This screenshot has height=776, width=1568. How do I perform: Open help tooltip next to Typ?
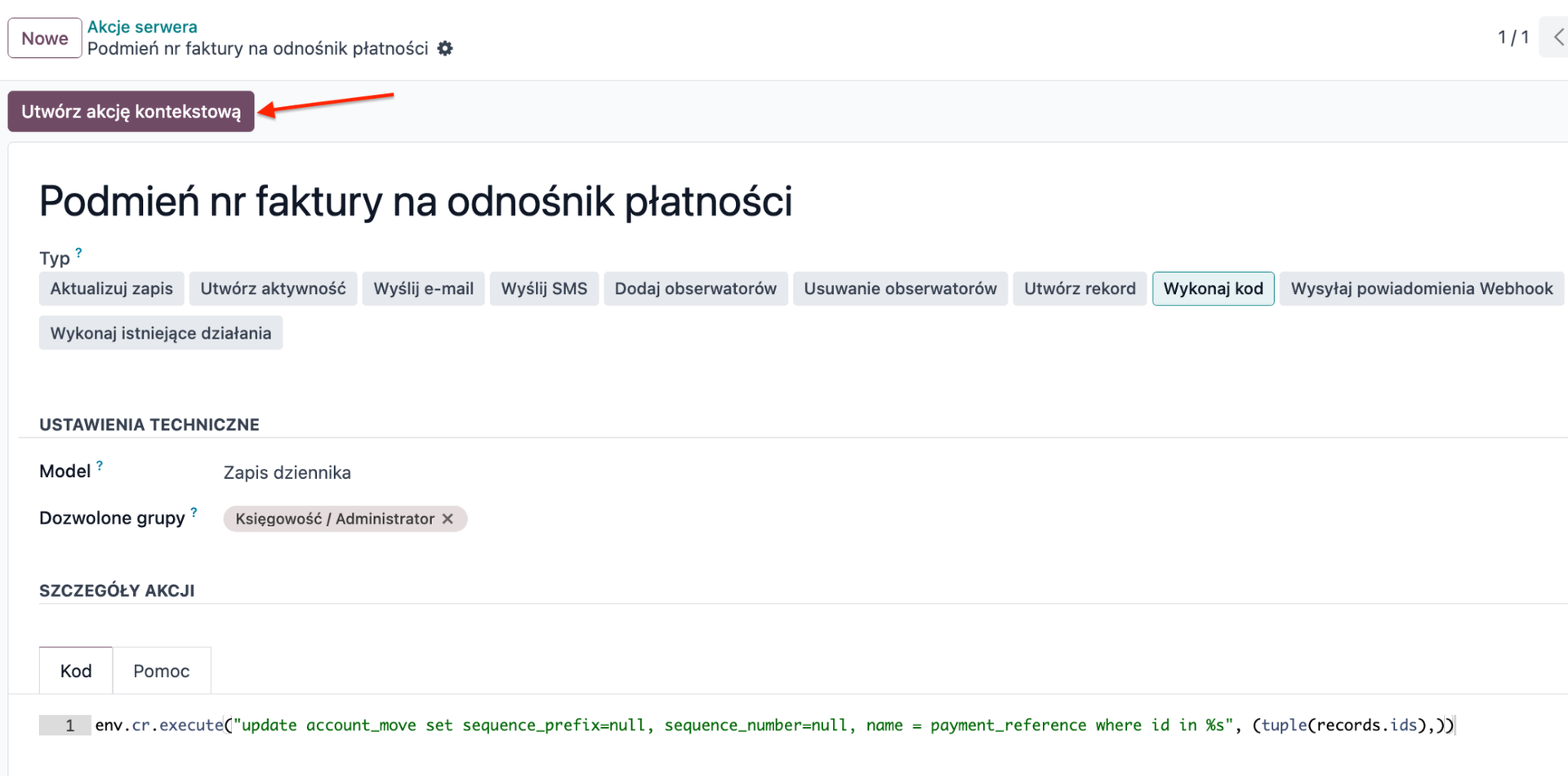point(78,253)
